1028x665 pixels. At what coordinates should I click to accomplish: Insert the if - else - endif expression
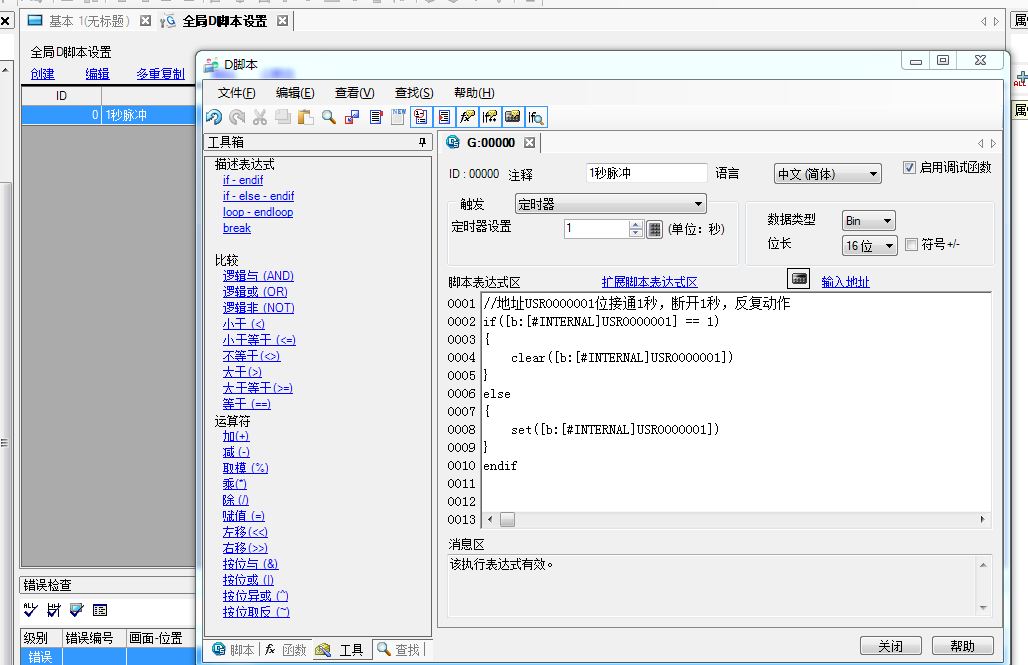(x=258, y=196)
